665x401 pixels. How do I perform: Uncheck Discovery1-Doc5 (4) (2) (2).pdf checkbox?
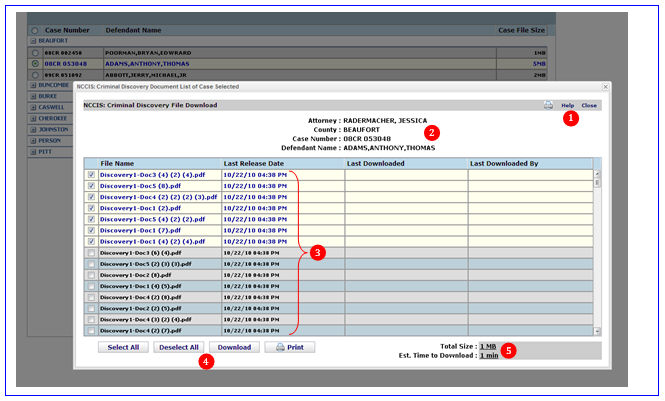point(91,220)
